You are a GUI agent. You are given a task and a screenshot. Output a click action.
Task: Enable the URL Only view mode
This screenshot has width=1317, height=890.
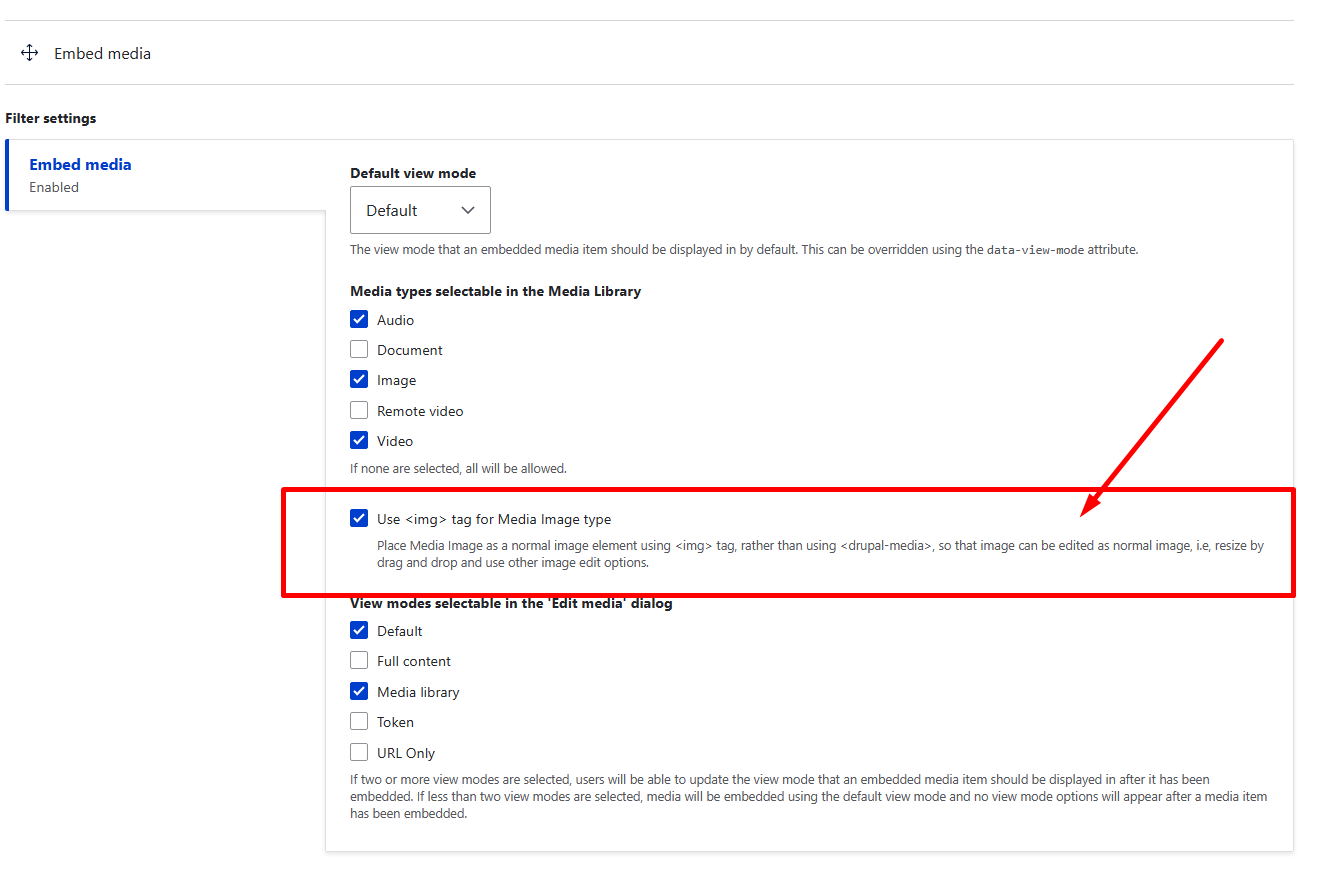click(359, 752)
